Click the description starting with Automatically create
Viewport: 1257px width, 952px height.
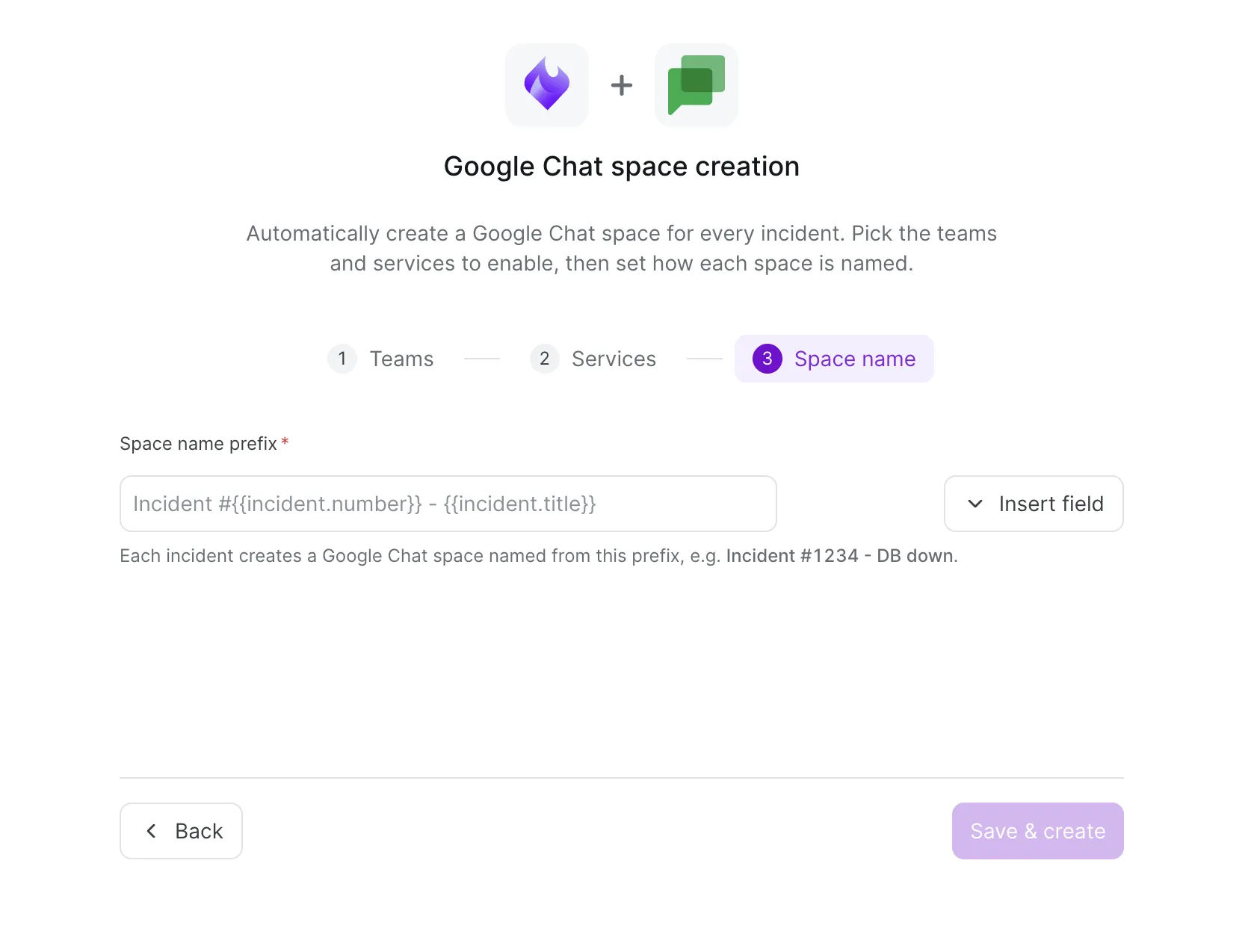(x=622, y=248)
